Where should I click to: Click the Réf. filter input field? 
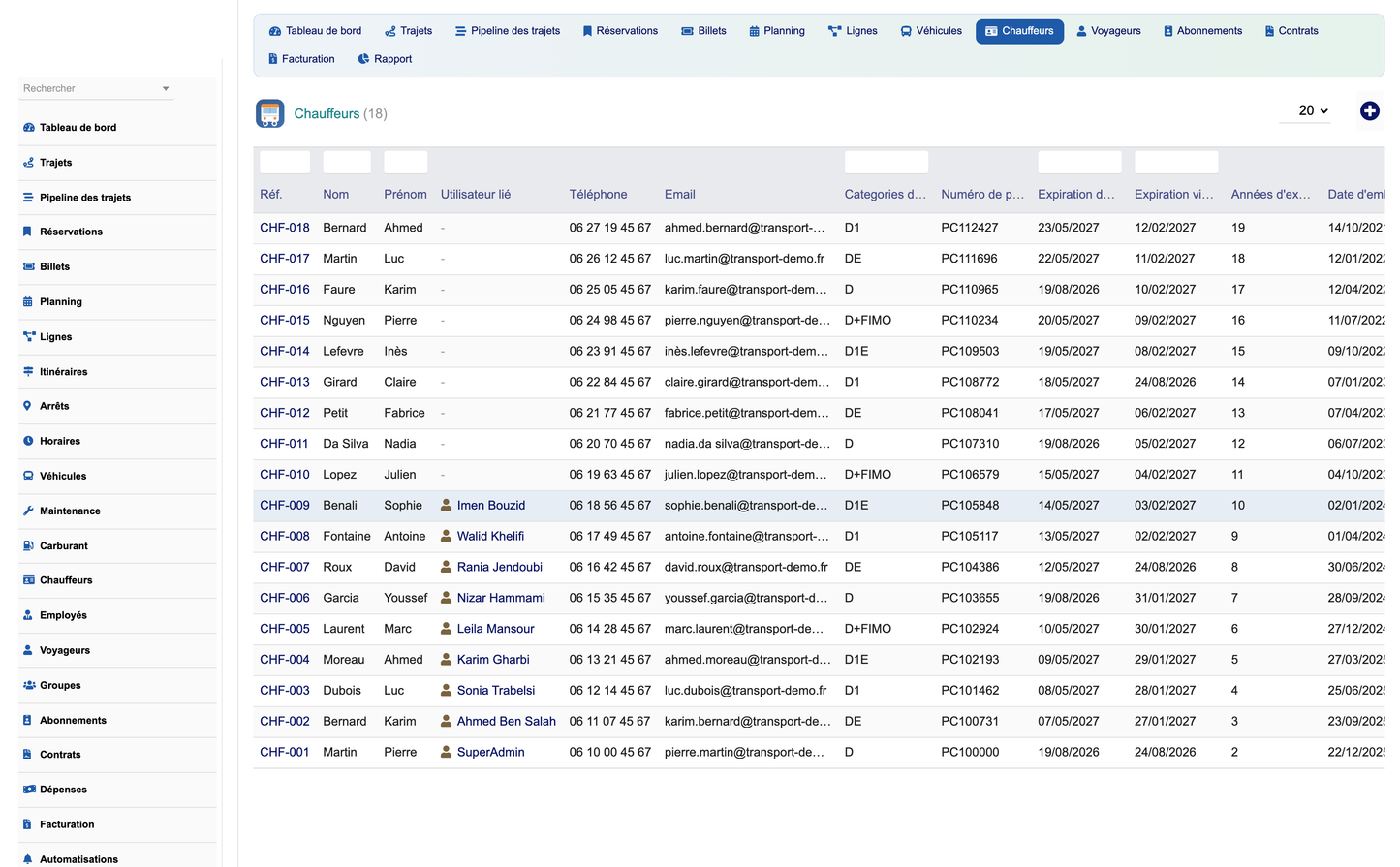coord(285,162)
